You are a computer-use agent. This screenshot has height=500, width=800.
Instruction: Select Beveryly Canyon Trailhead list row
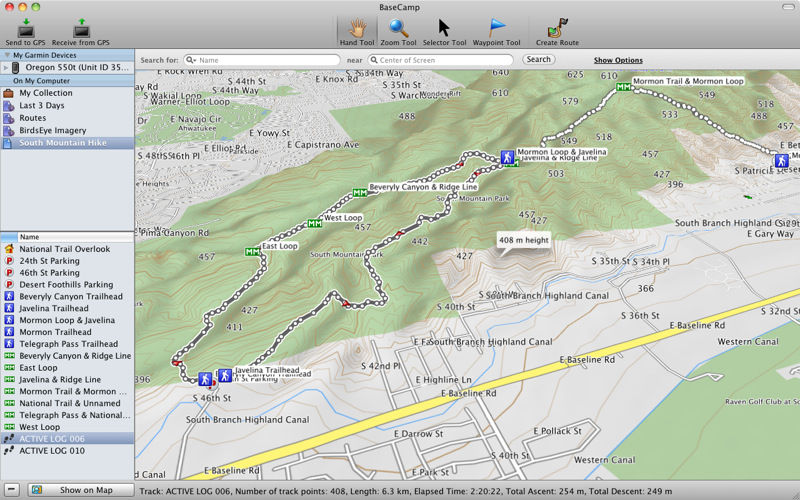[67, 296]
